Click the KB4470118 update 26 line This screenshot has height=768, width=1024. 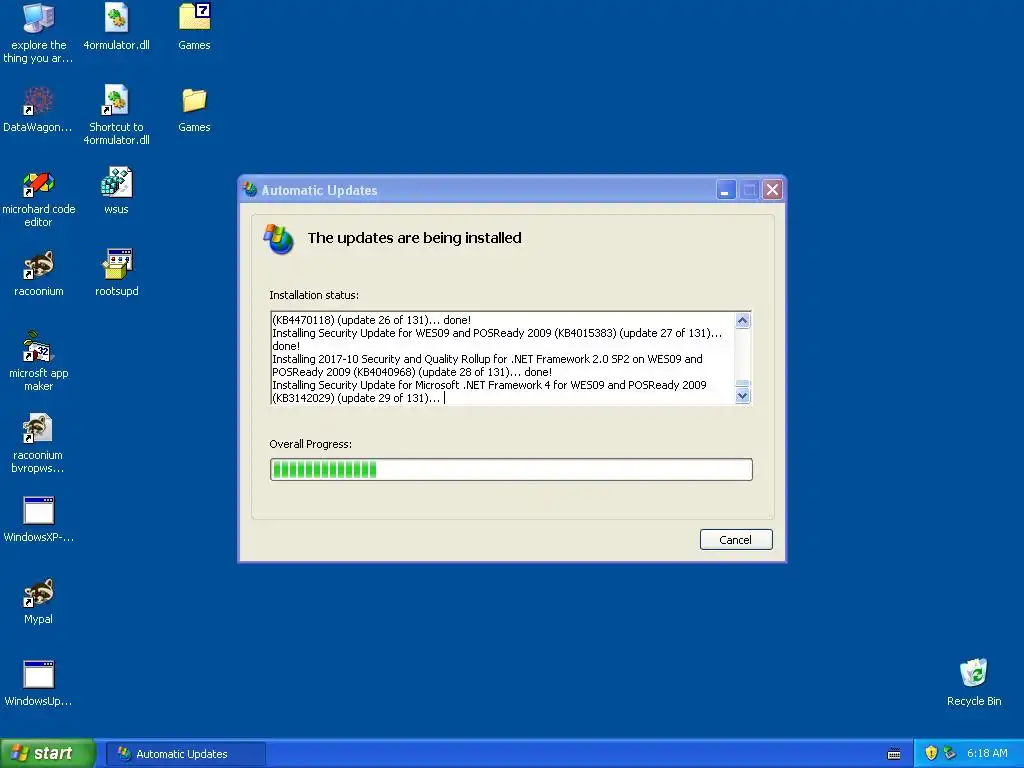371,320
